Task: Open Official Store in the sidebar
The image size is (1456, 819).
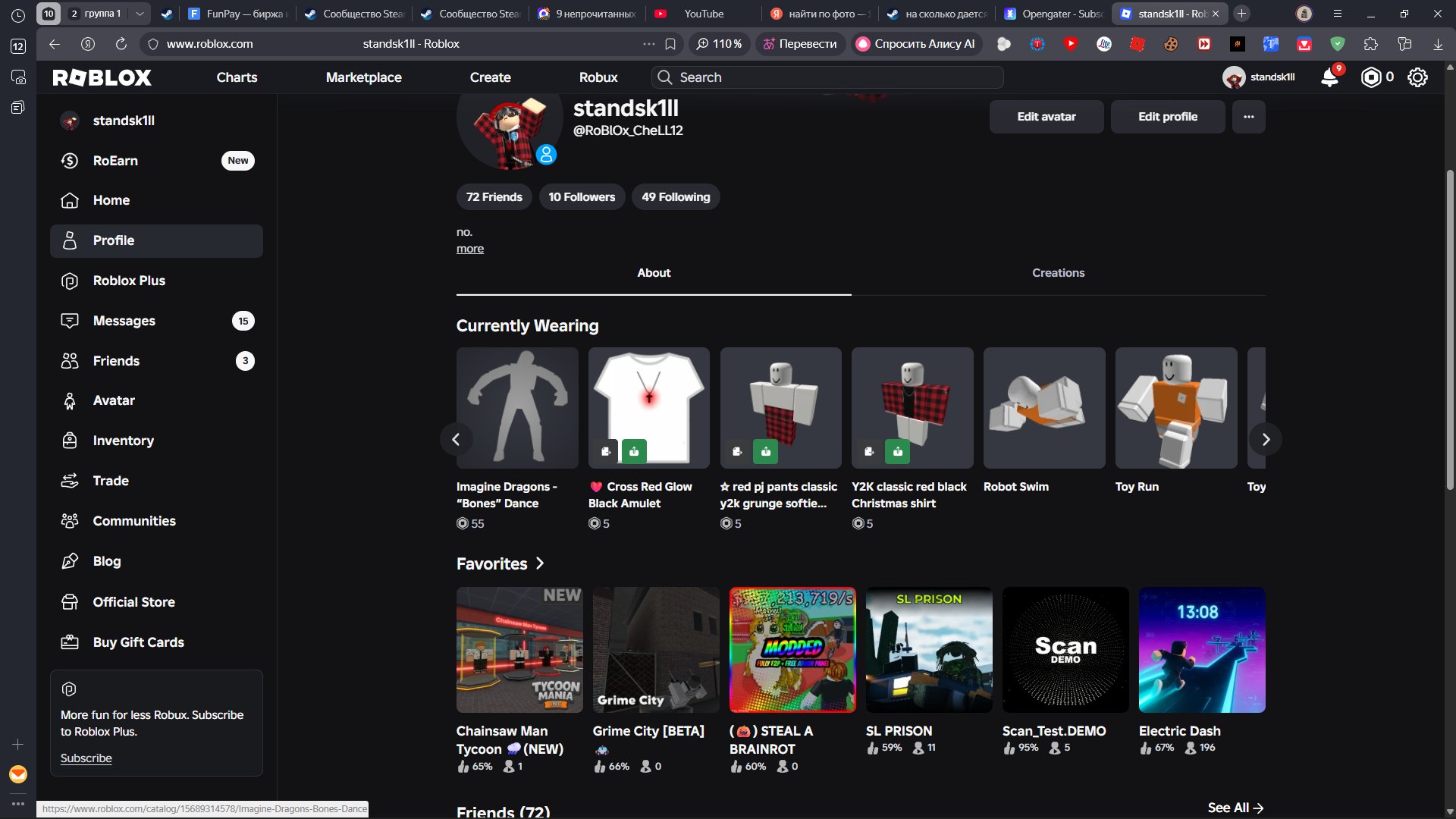Action: 156,602
